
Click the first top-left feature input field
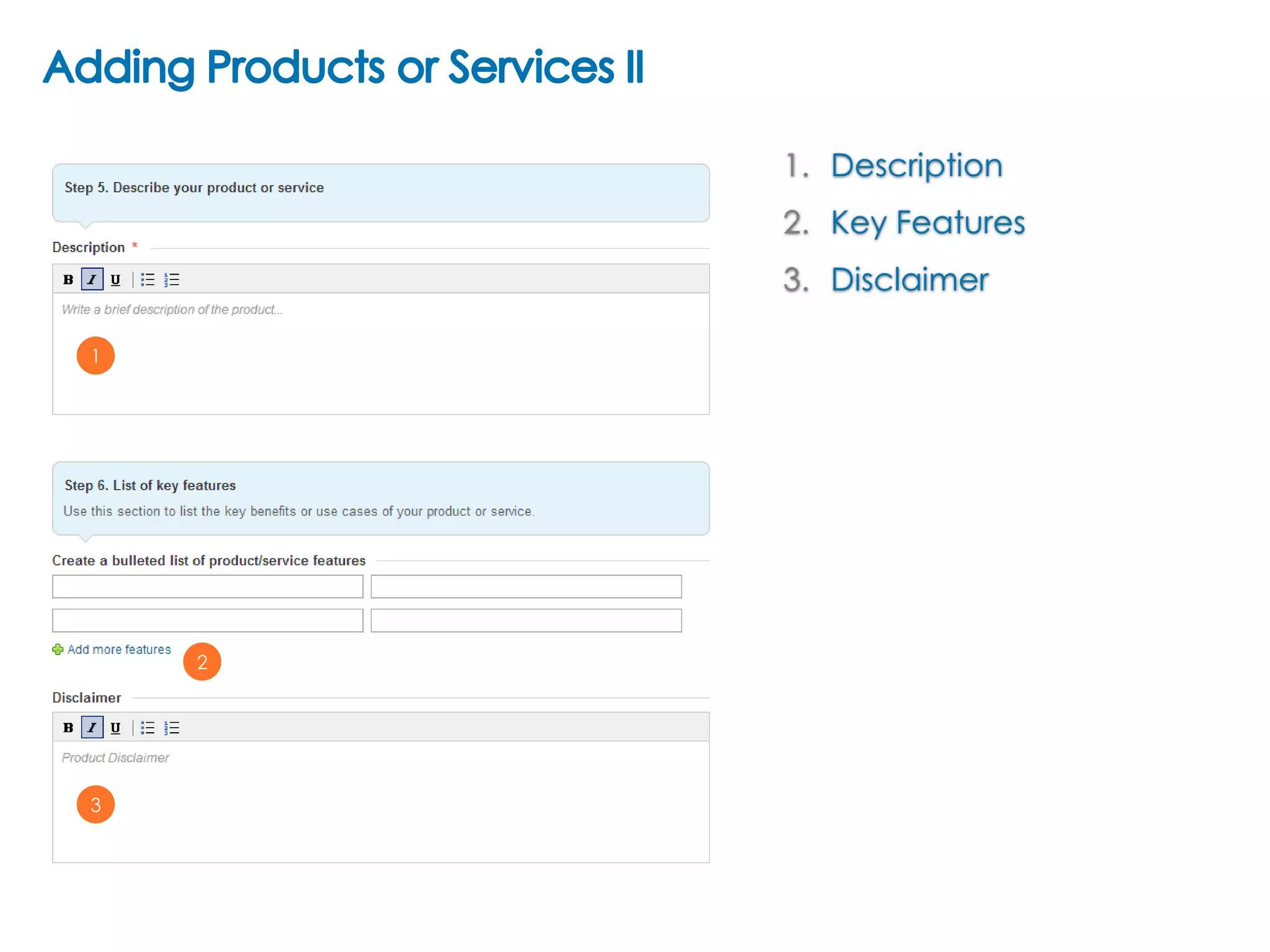tap(208, 586)
